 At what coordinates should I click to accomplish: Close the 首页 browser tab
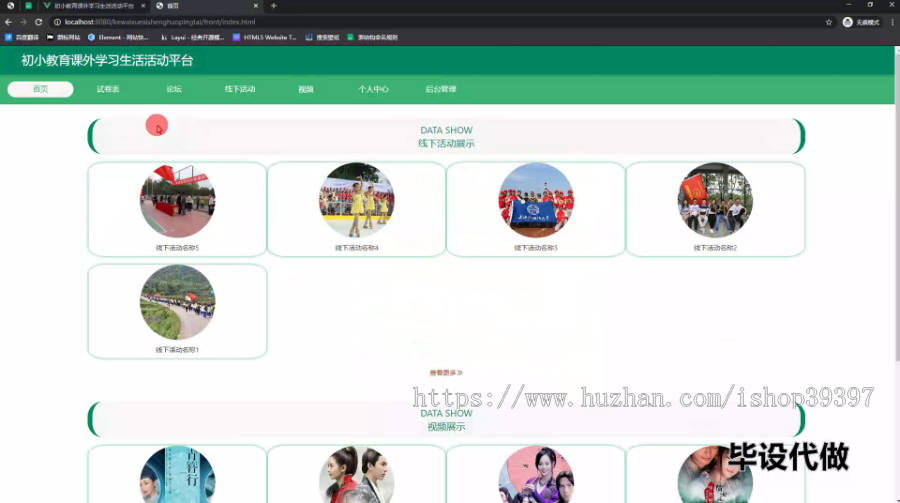255,6
